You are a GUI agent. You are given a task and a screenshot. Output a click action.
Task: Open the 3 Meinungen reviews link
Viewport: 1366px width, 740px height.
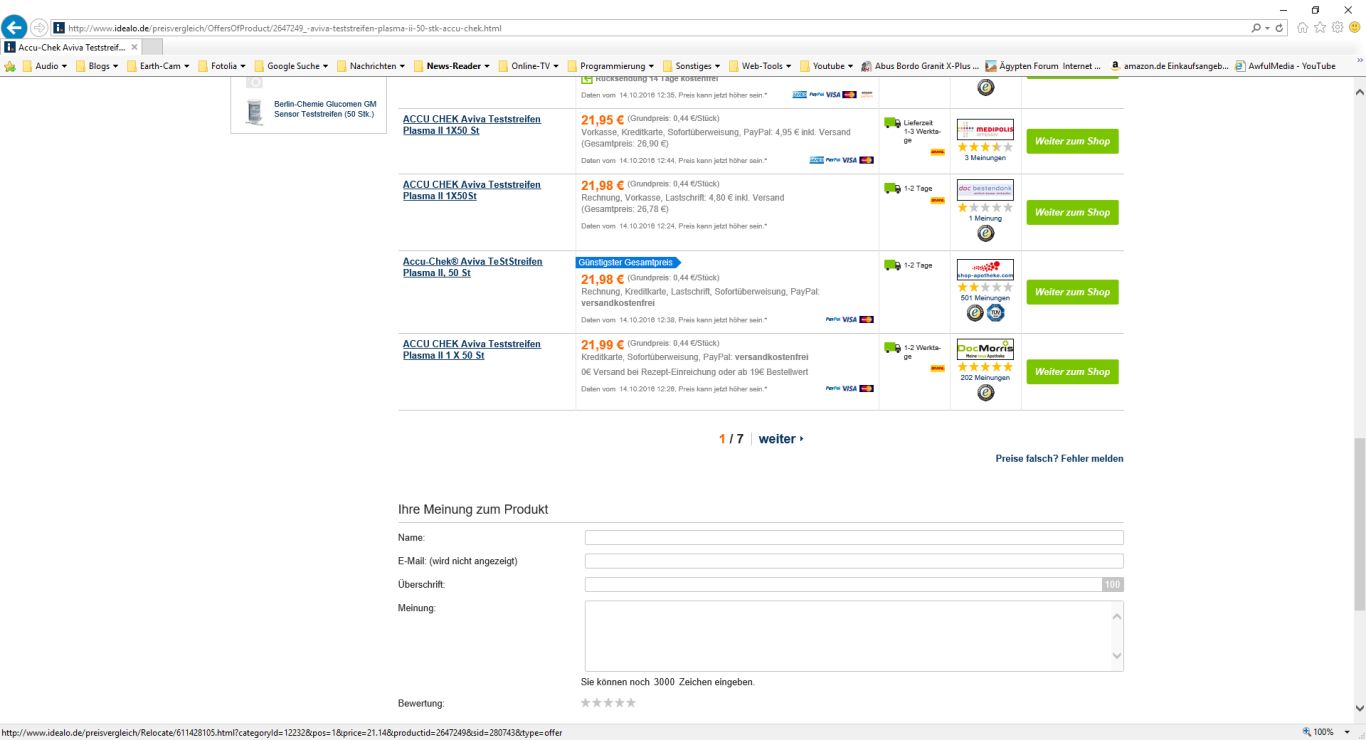[985, 158]
